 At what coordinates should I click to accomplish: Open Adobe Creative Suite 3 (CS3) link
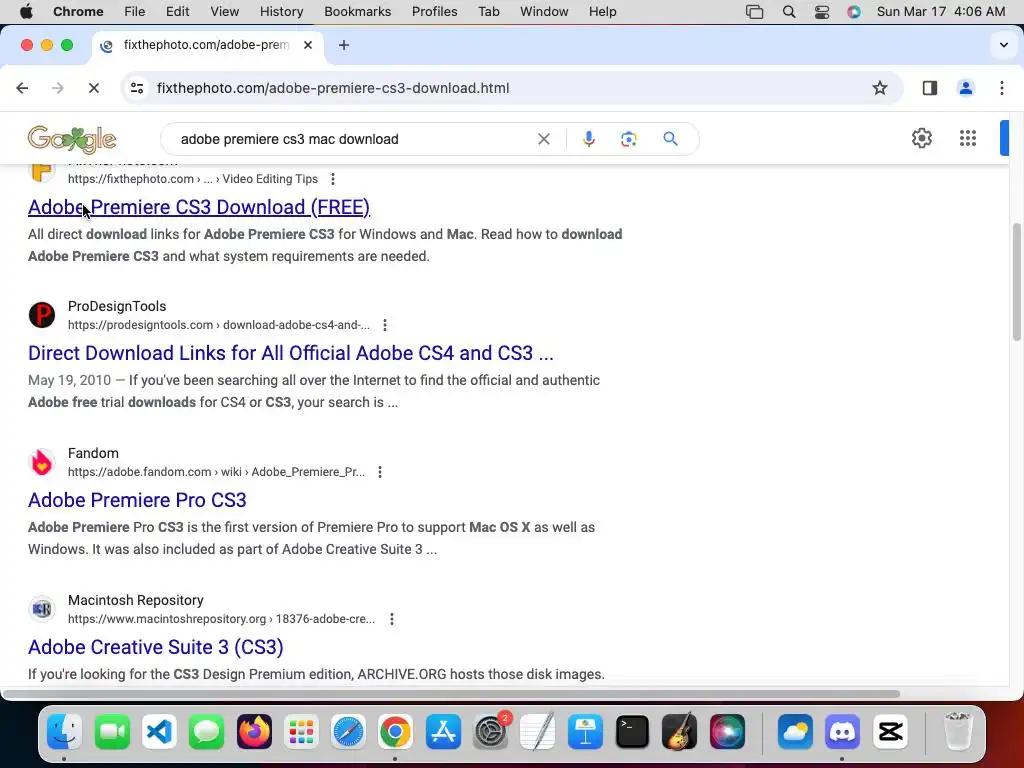point(155,647)
